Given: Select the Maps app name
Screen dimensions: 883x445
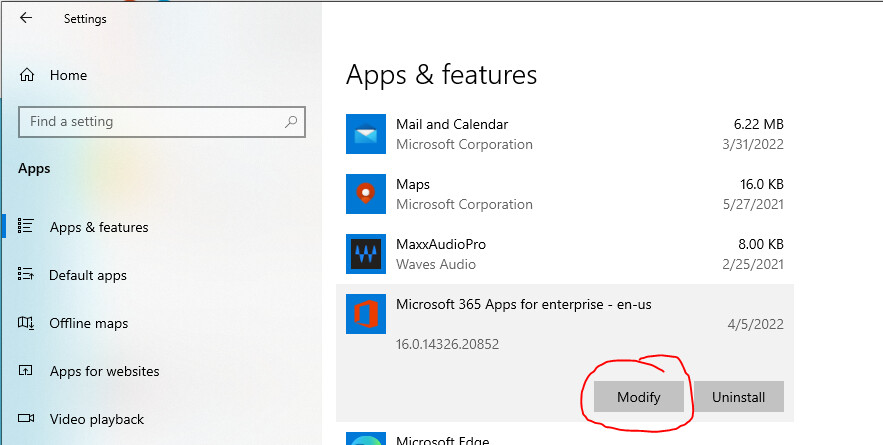Looking at the screenshot, I should (413, 185).
